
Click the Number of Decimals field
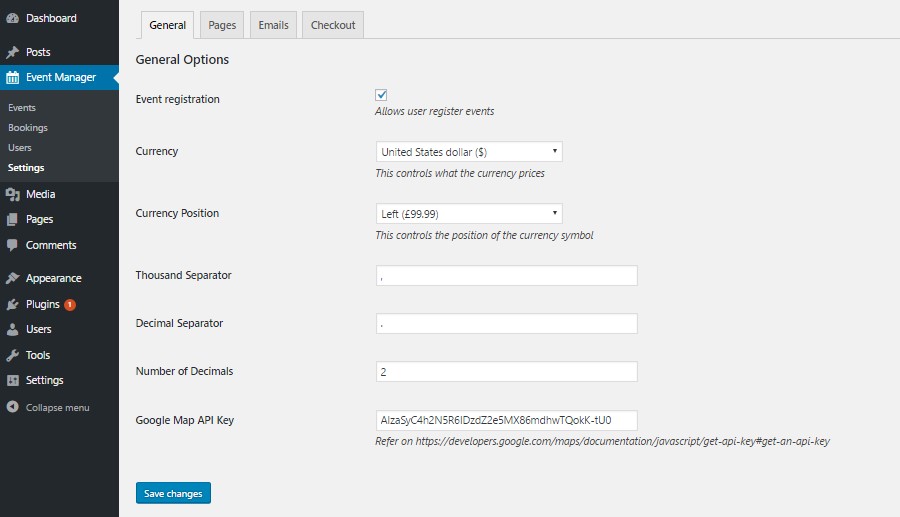point(506,372)
